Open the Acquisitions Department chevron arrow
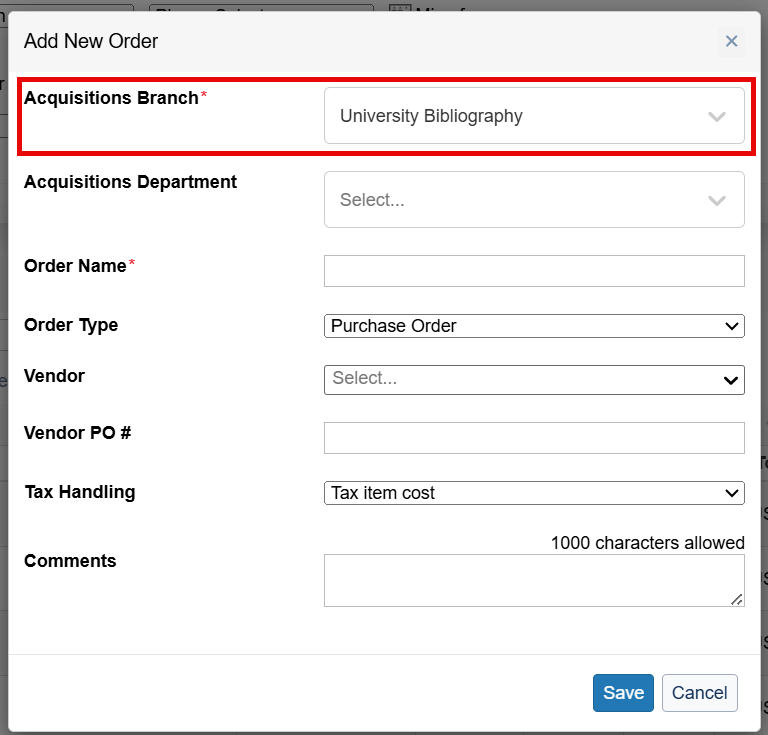 point(716,200)
